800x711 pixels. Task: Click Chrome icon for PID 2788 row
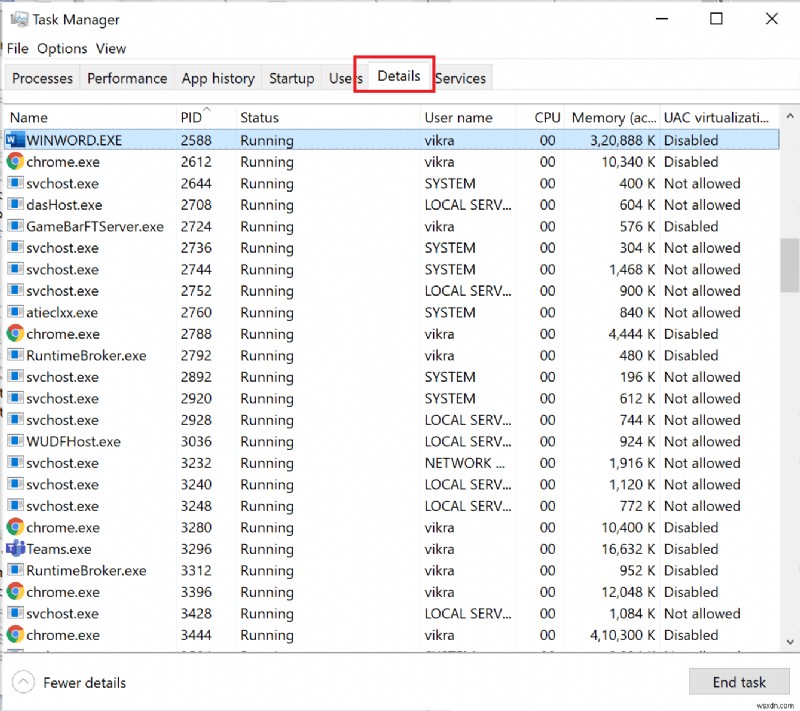15,334
